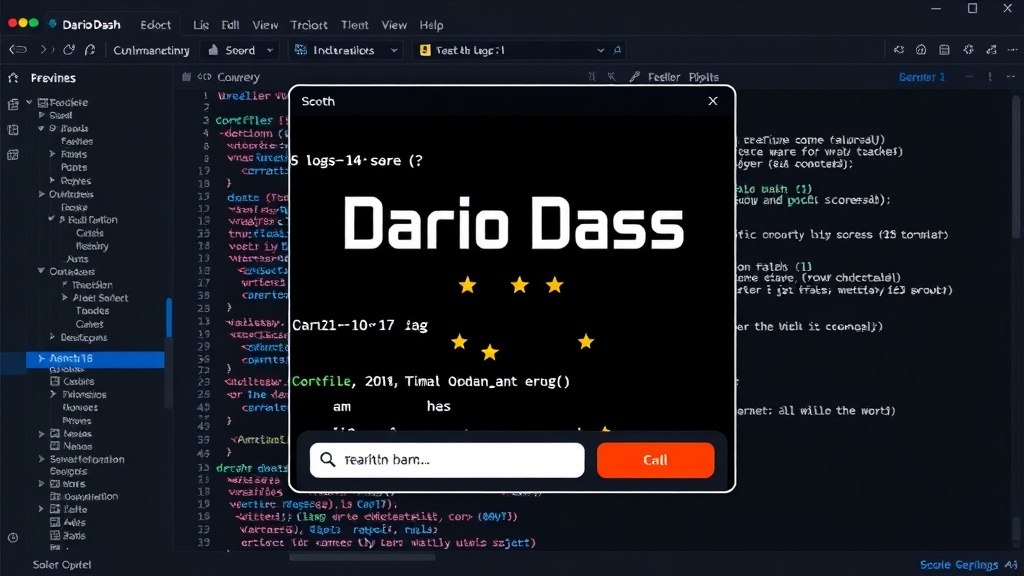Click the back navigation arrow icon
Viewport: 1024px width, 576px height.
click(18, 50)
